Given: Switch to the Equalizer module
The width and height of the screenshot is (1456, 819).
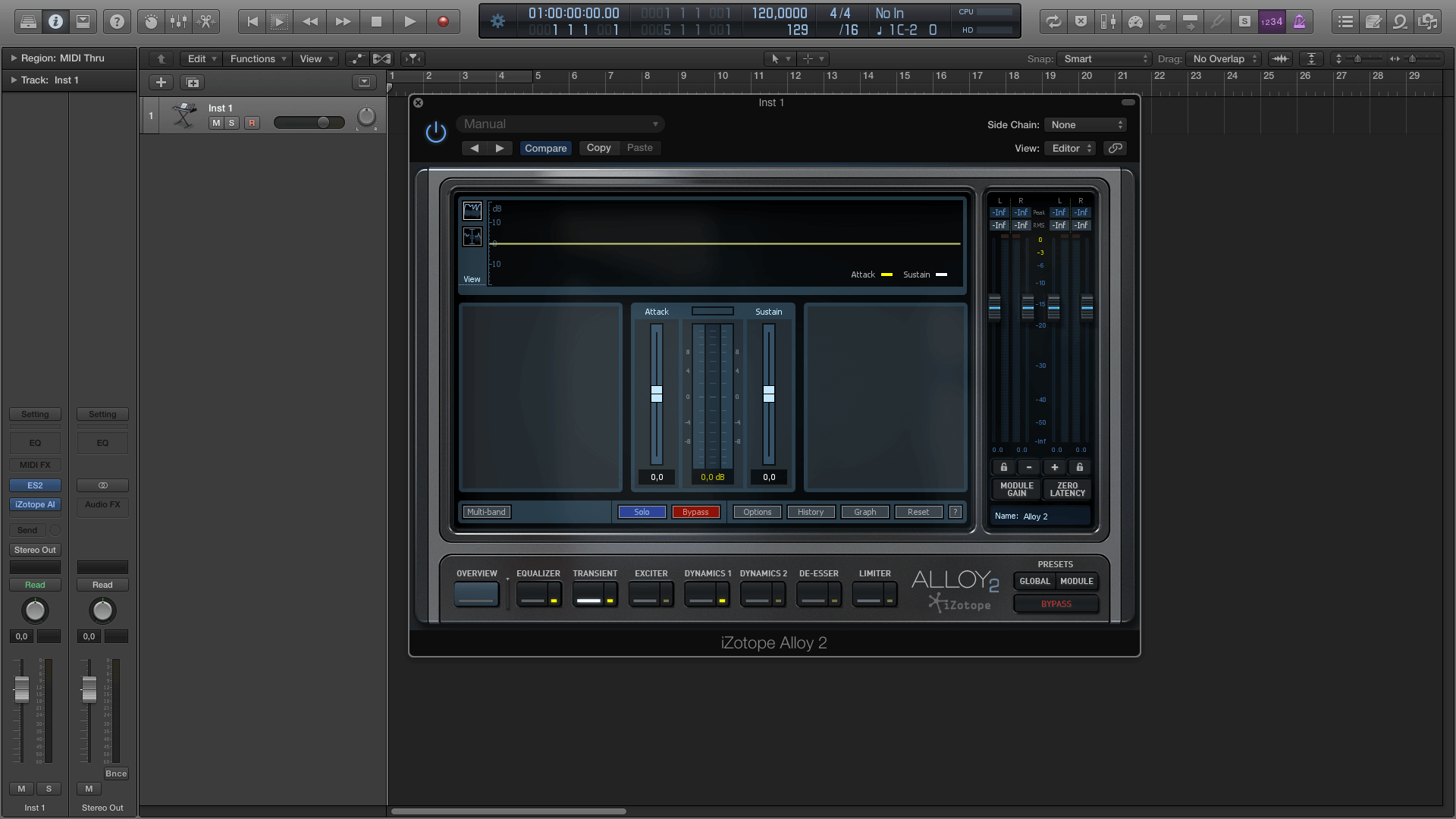Looking at the screenshot, I should coord(538,595).
